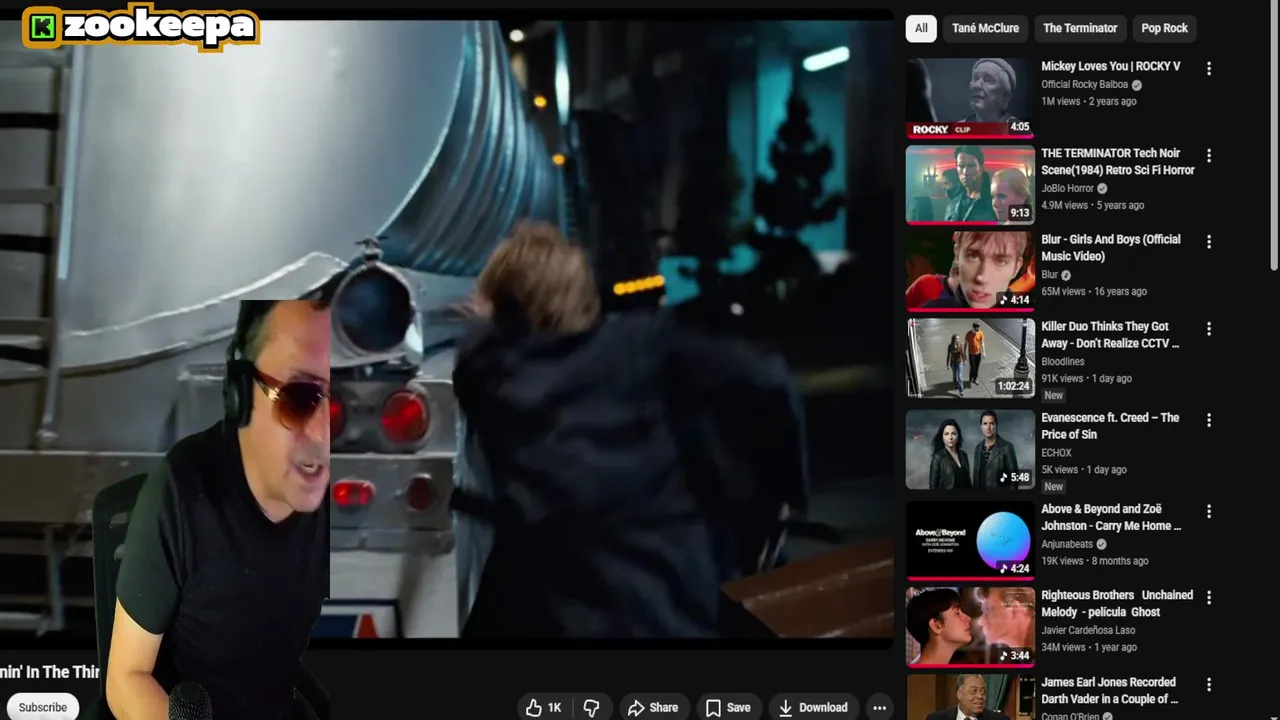Subscribe to the channel

coord(42,707)
